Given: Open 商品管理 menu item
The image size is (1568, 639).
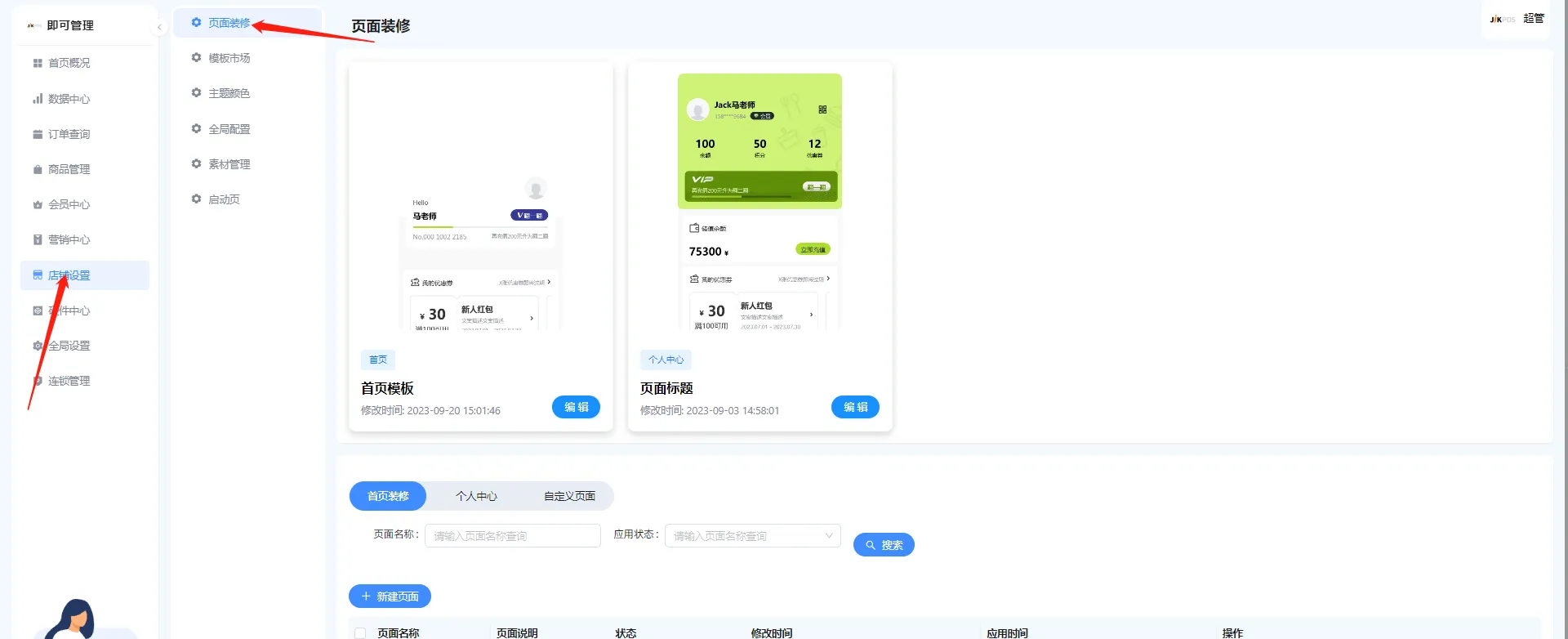Looking at the screenshot, I should pos(69,169).
